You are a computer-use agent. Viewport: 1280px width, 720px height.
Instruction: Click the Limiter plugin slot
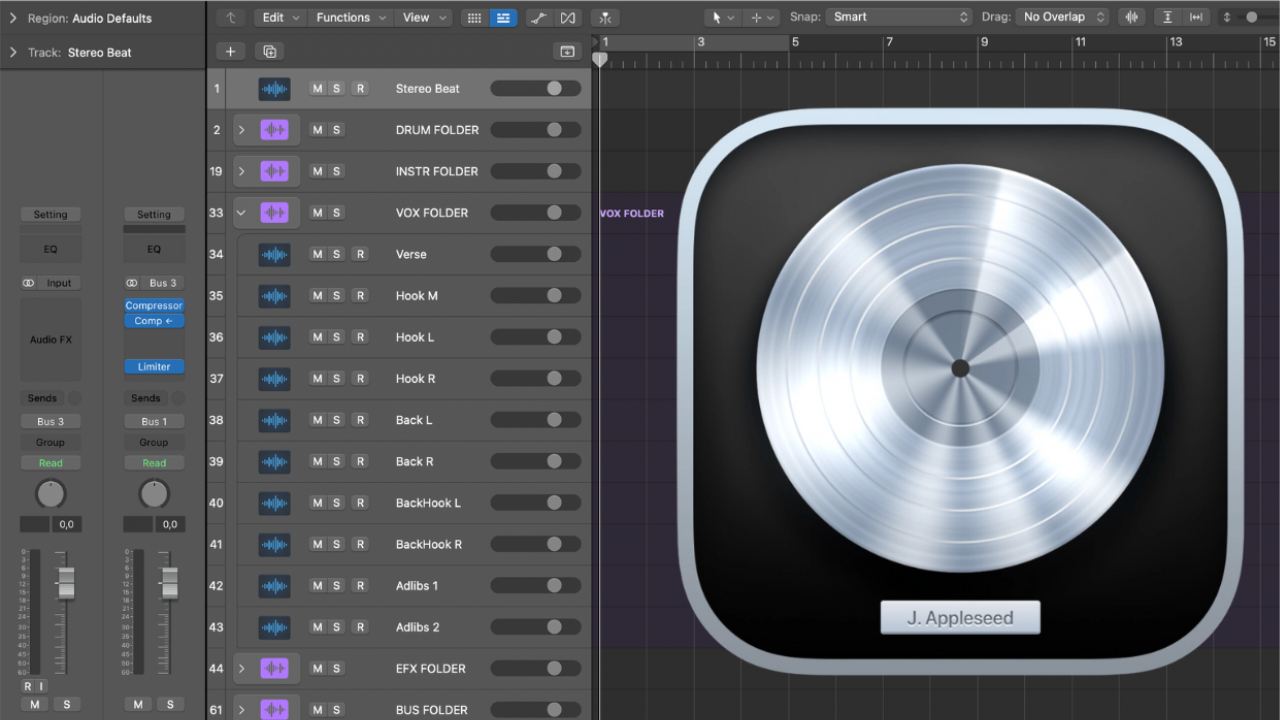point(154,367)
